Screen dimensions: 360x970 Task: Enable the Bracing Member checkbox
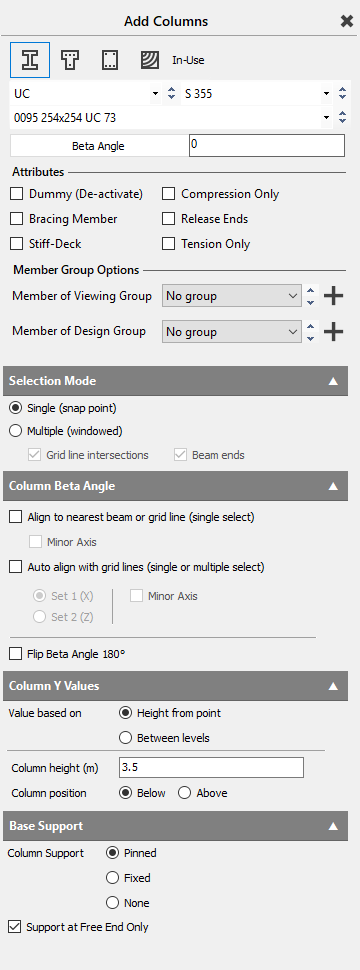(x=17, y=219)
